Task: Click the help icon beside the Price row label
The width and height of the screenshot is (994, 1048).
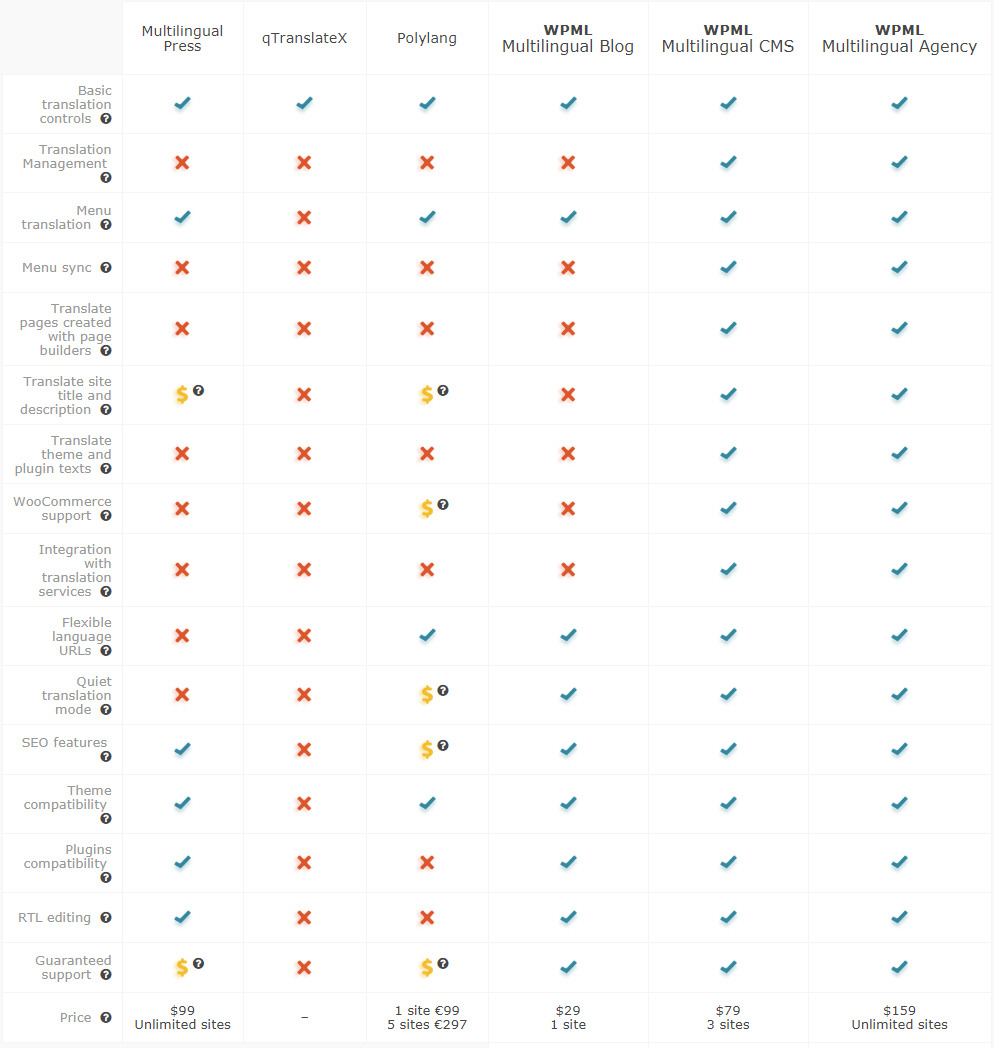Action: 106,1018
